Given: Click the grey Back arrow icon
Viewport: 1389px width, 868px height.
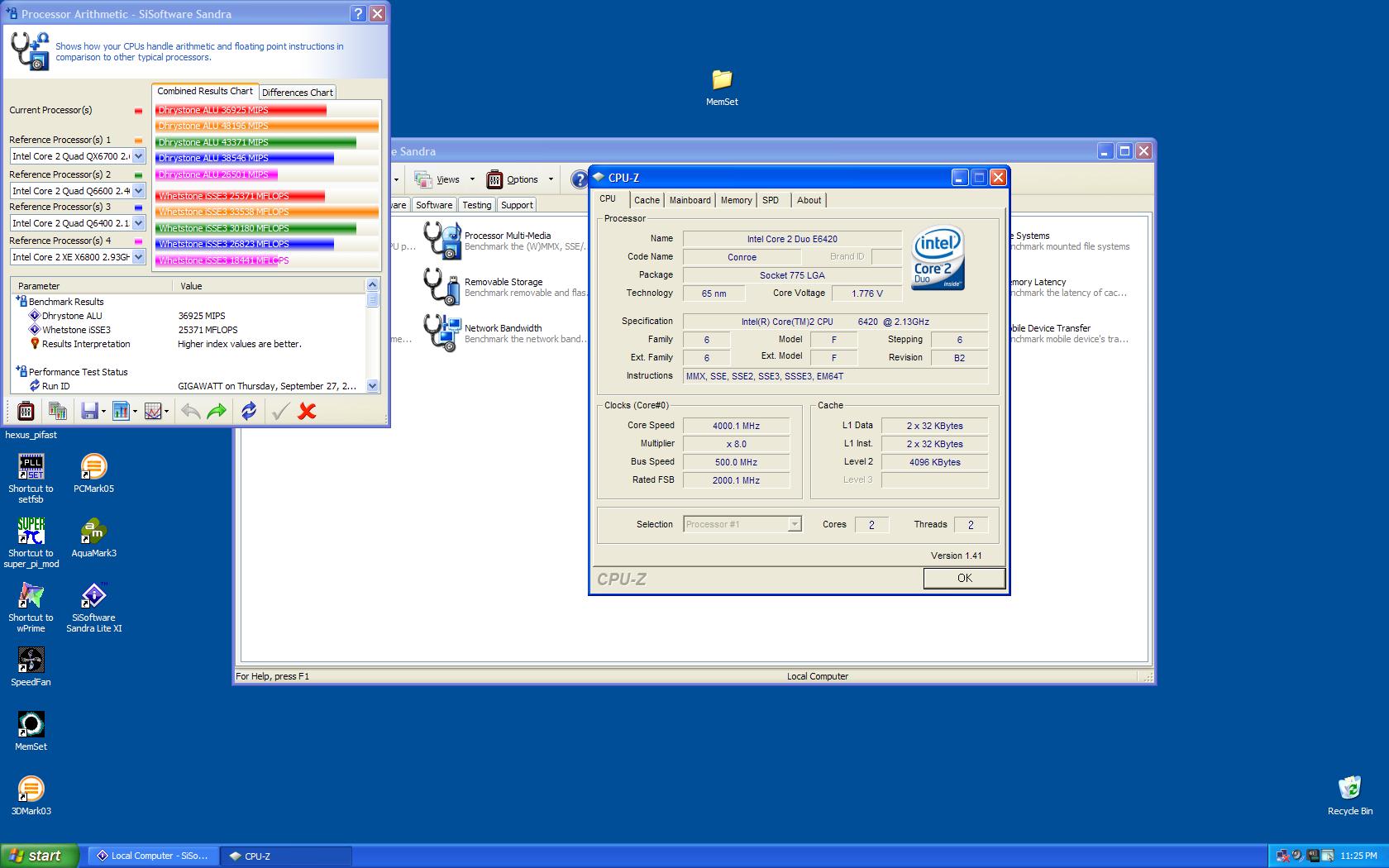Looking at the screenshot, I should (x=190, y=411).
